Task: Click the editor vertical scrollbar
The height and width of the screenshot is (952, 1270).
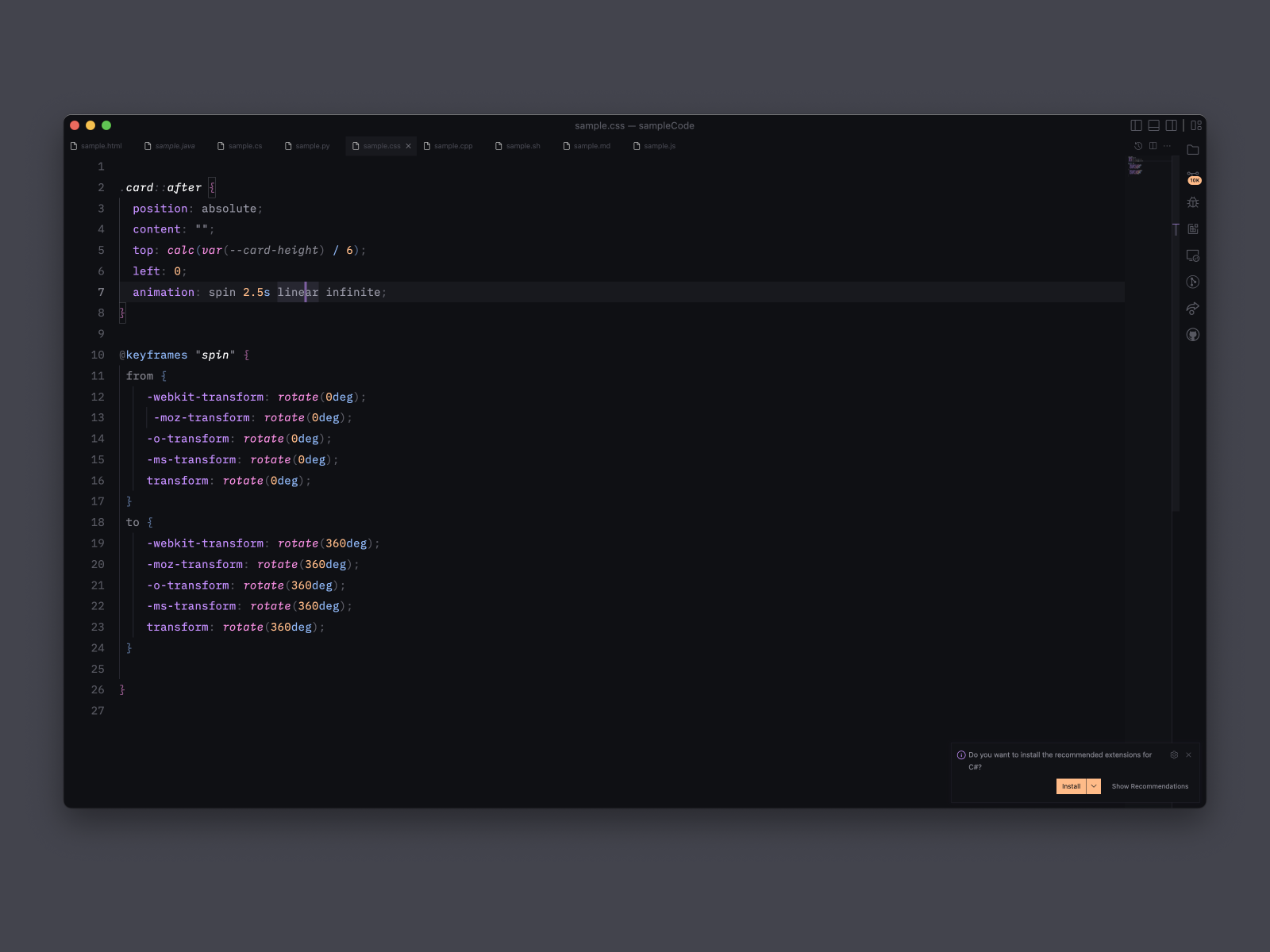Action: (x=1176, y=333)
